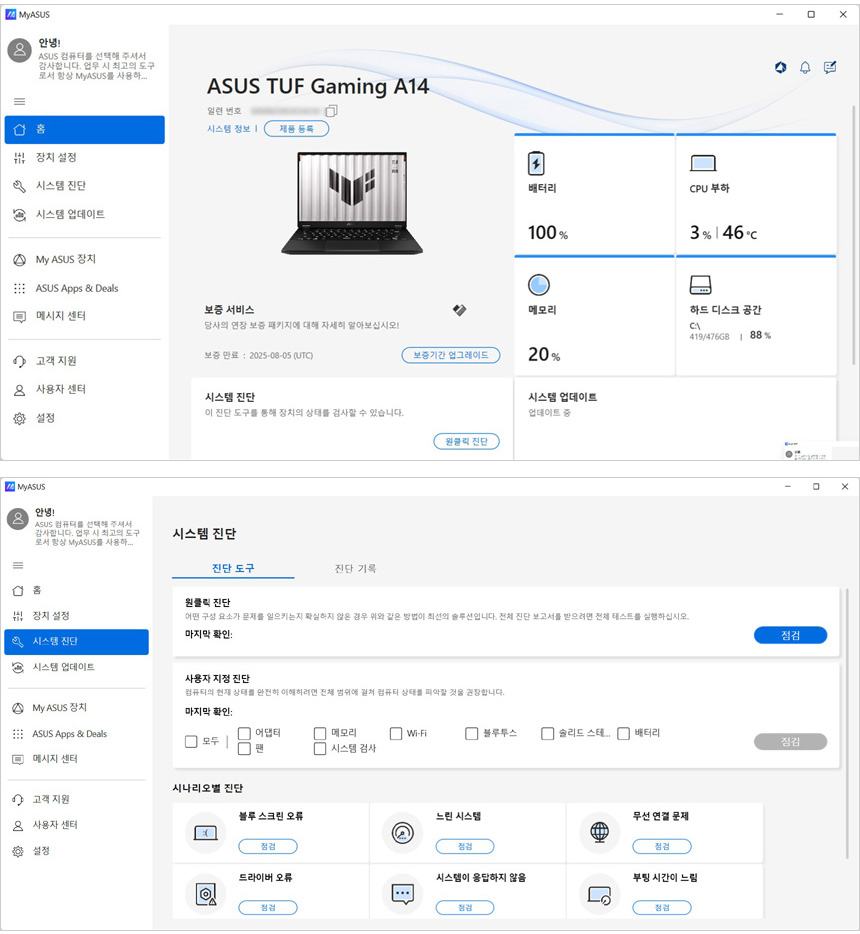The width and height of the screenshot is (860, 934).
Task: Click 무선 연결 문제 globe icon
Action: click(599, 832)
